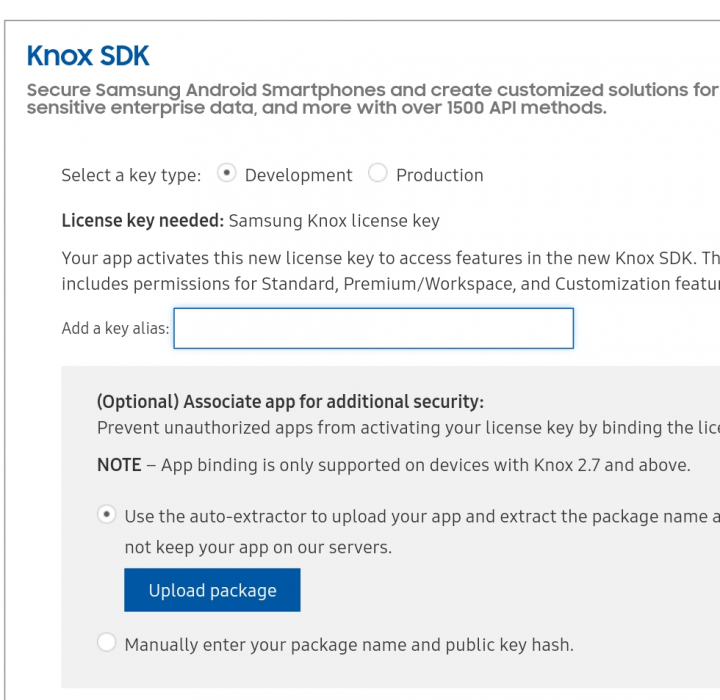720x700 pixels.
Task: Select manual package name and hash entry
Action: 107,642
